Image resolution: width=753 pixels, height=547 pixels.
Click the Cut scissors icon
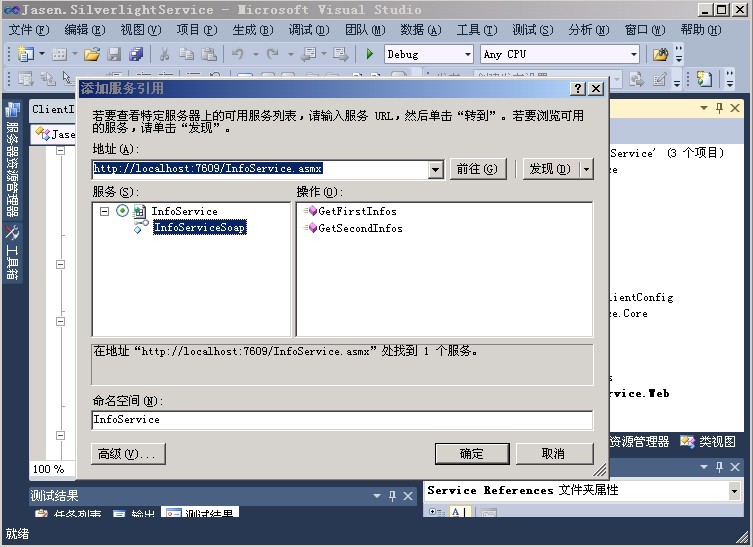pyautogui.click(x=164, y=54)
